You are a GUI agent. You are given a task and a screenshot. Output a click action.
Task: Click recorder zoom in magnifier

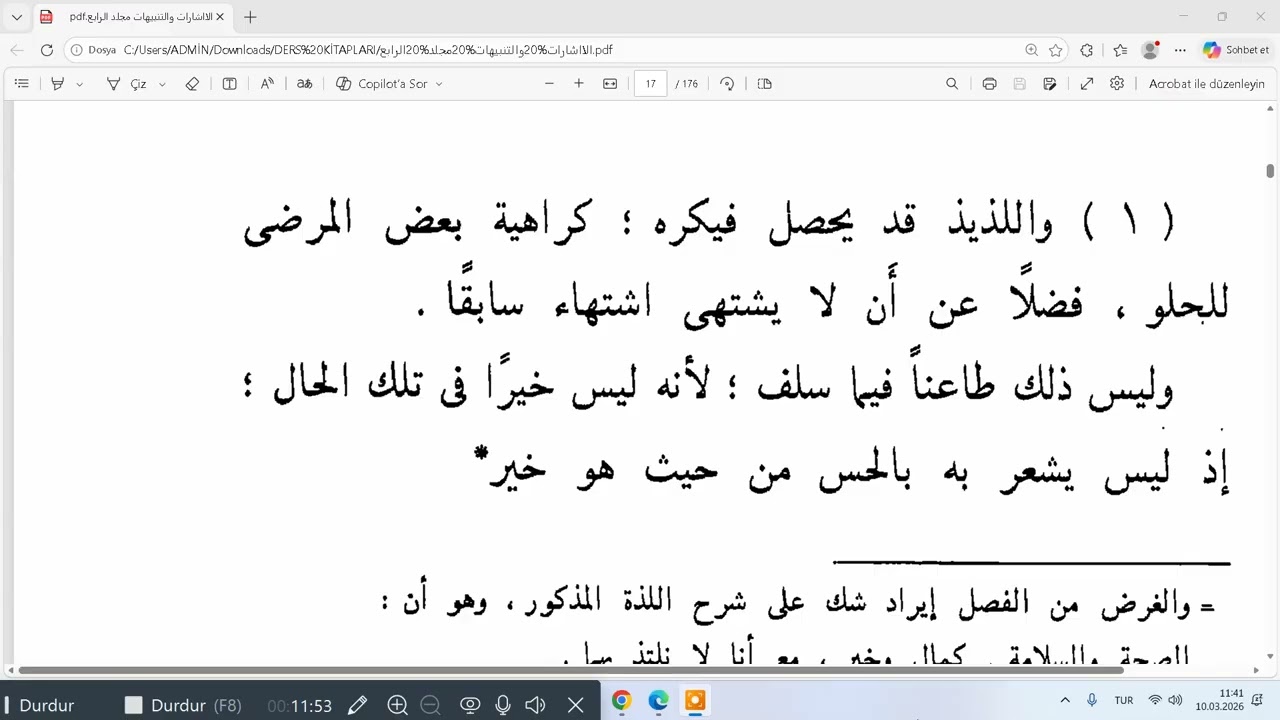(x=397, y=705)
